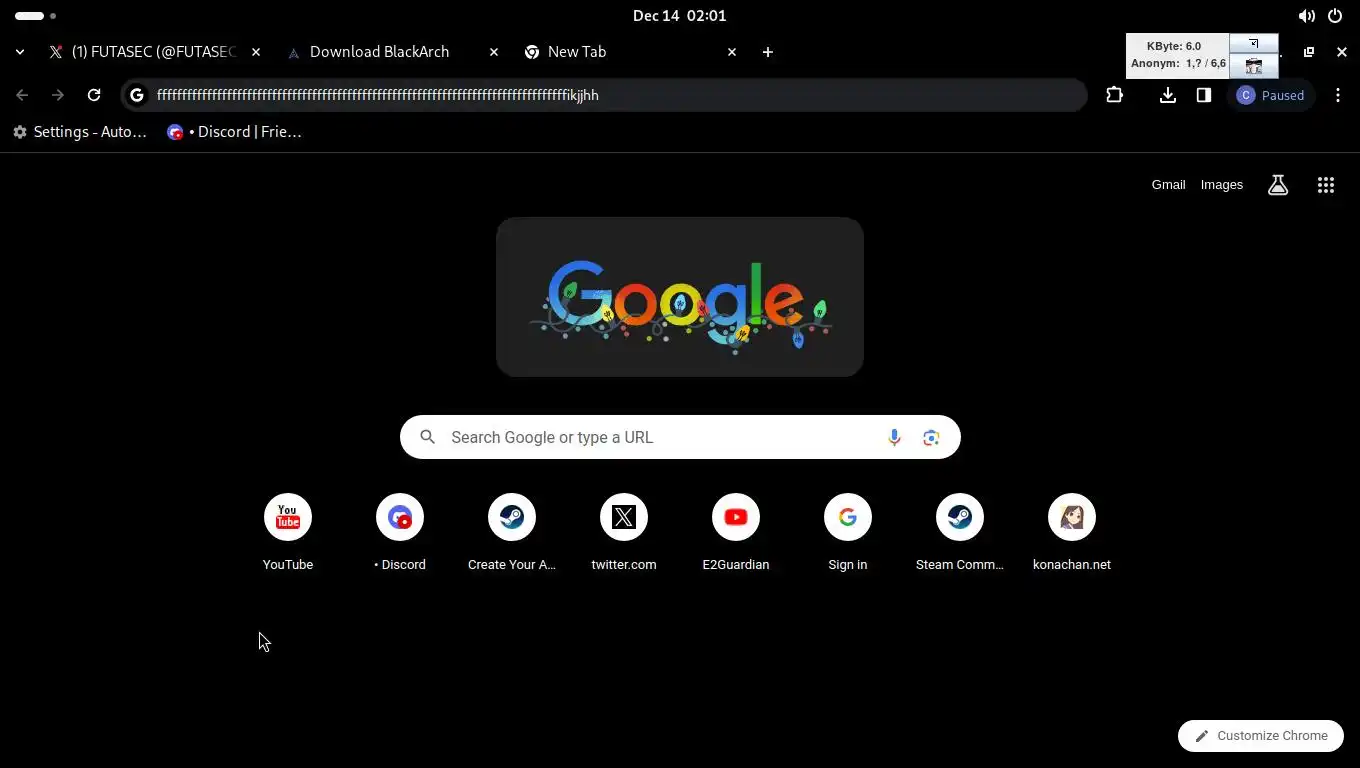Image resolution: width=1360 pixels, height=768 pixels.
Task: Open the Gmail link
Action: click(x=1168, y=185)
